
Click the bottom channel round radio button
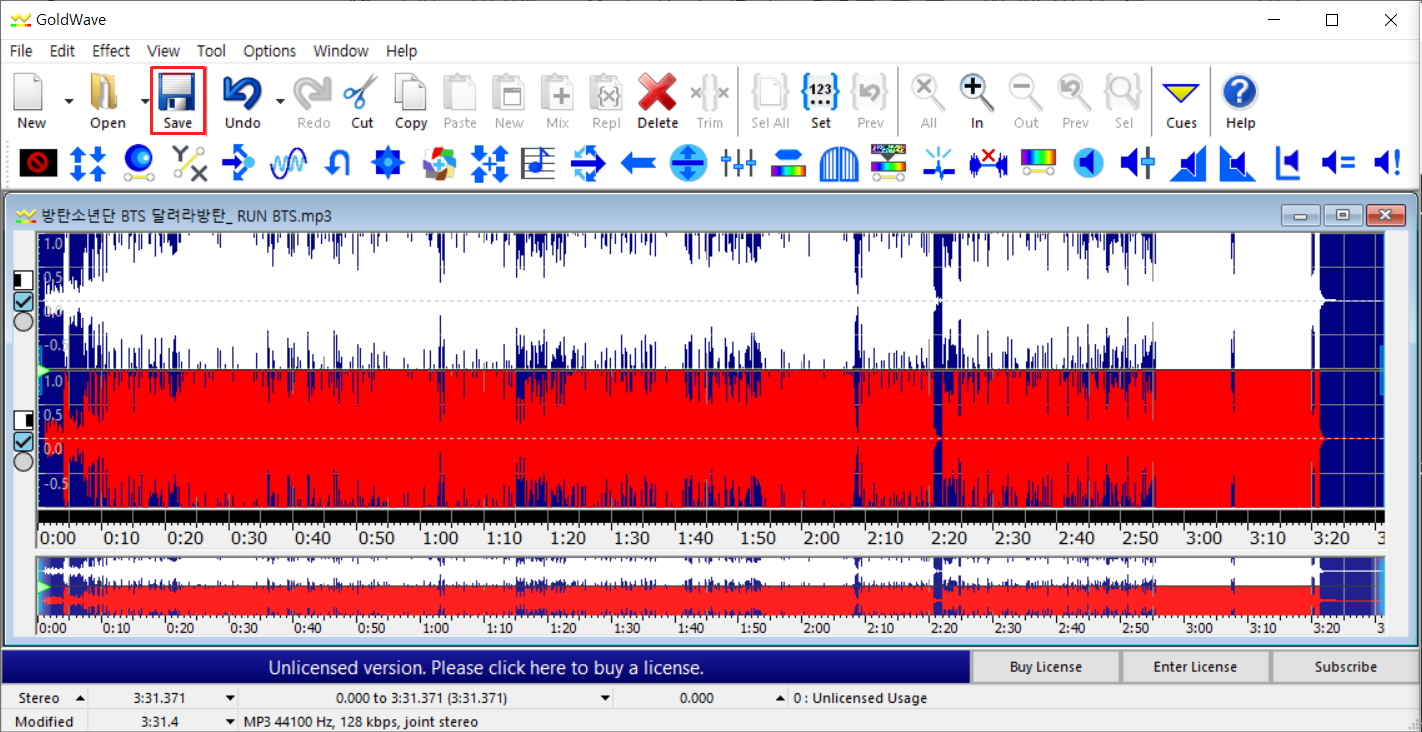[x=23, y=461]
